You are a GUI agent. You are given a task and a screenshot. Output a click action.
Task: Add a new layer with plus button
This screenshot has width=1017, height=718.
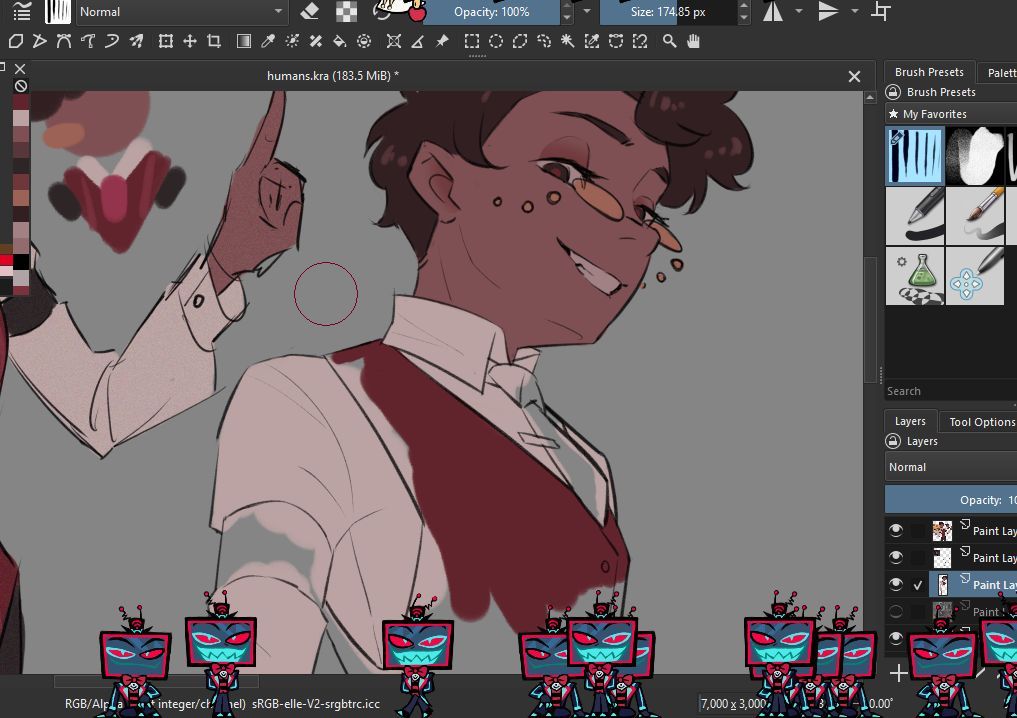coord(898,673)
